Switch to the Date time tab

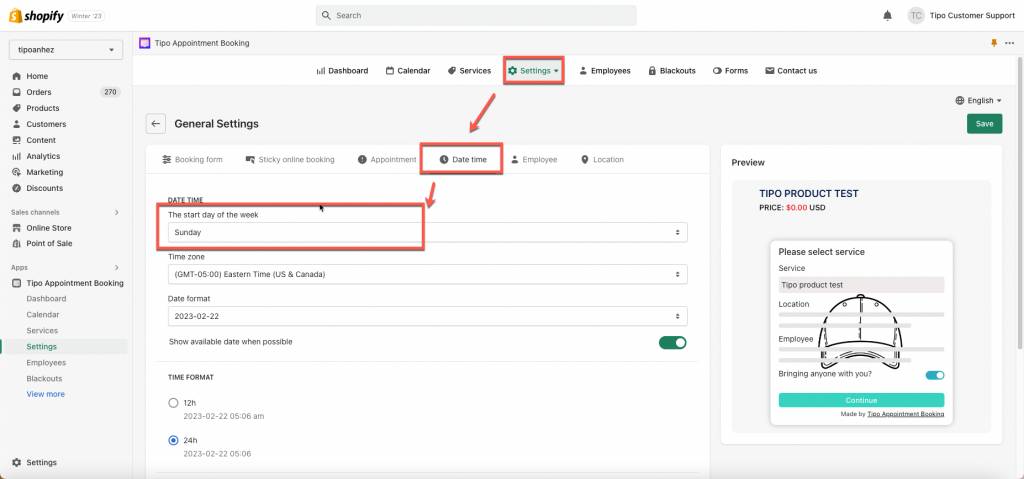(x=462, y=159)
